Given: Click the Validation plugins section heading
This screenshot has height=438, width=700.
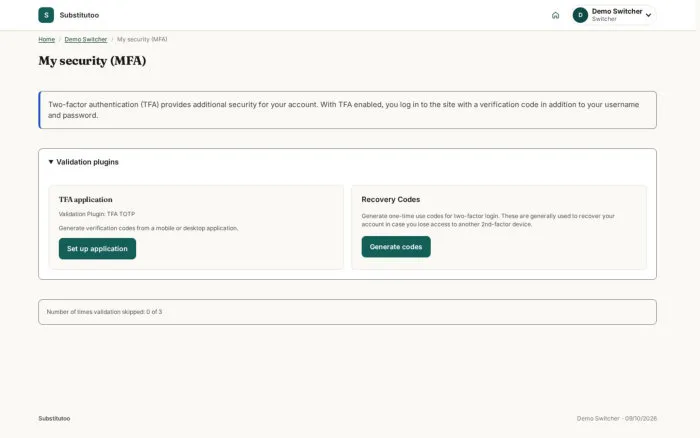Looking at the screenshot, I should pyautogui.click(x=88, y=162).
